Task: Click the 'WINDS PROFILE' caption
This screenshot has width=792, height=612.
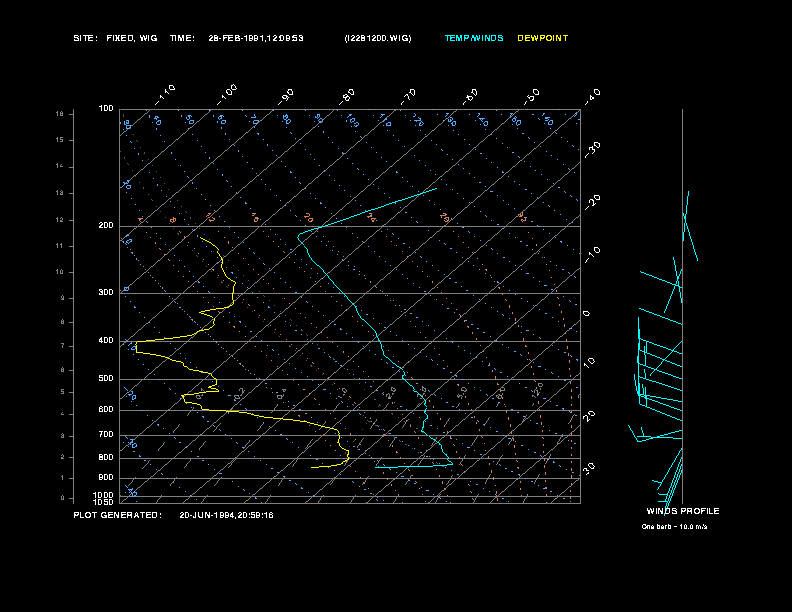Action: coord(682,511)
